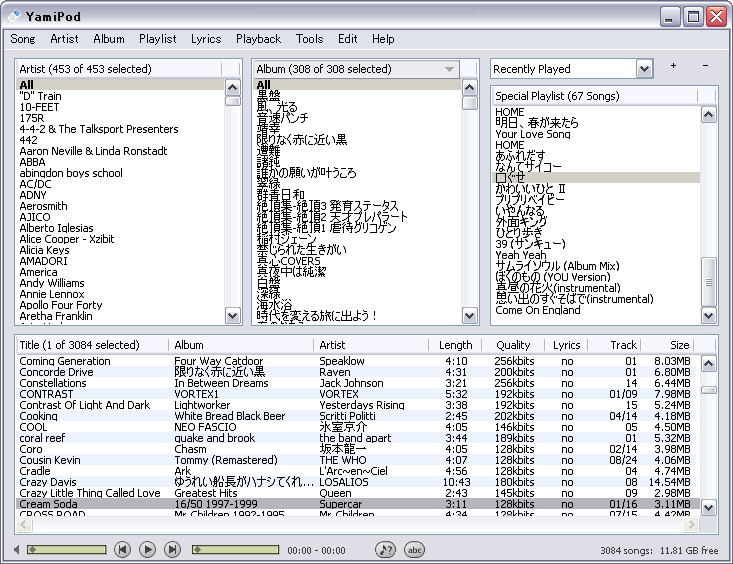Click the volume speaker icon
Image resolution: width=733 pixels, height=564 pixels.
[x=17, y=550]
